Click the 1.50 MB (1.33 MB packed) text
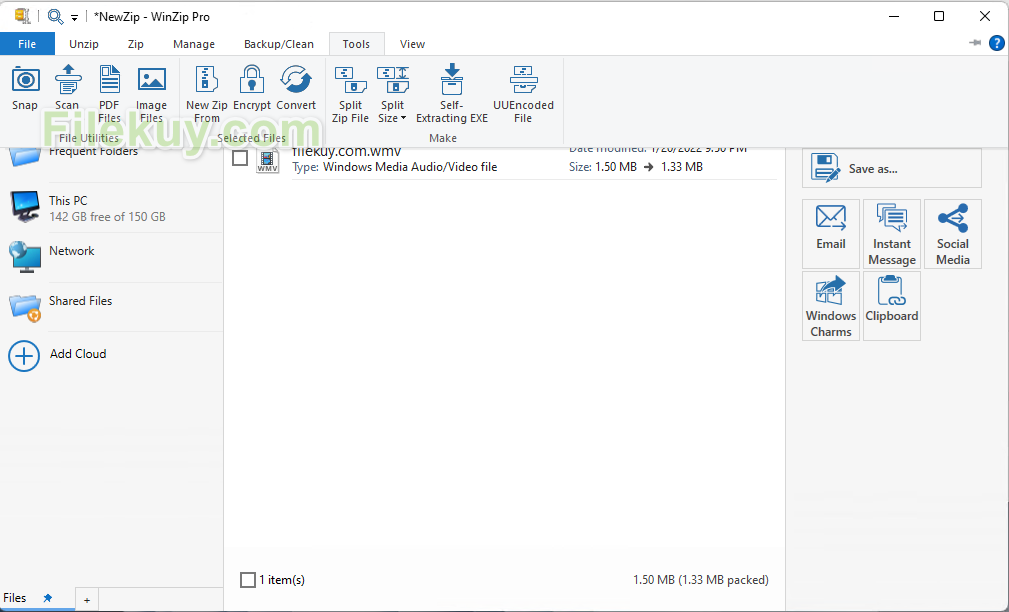 pos(701,580)
